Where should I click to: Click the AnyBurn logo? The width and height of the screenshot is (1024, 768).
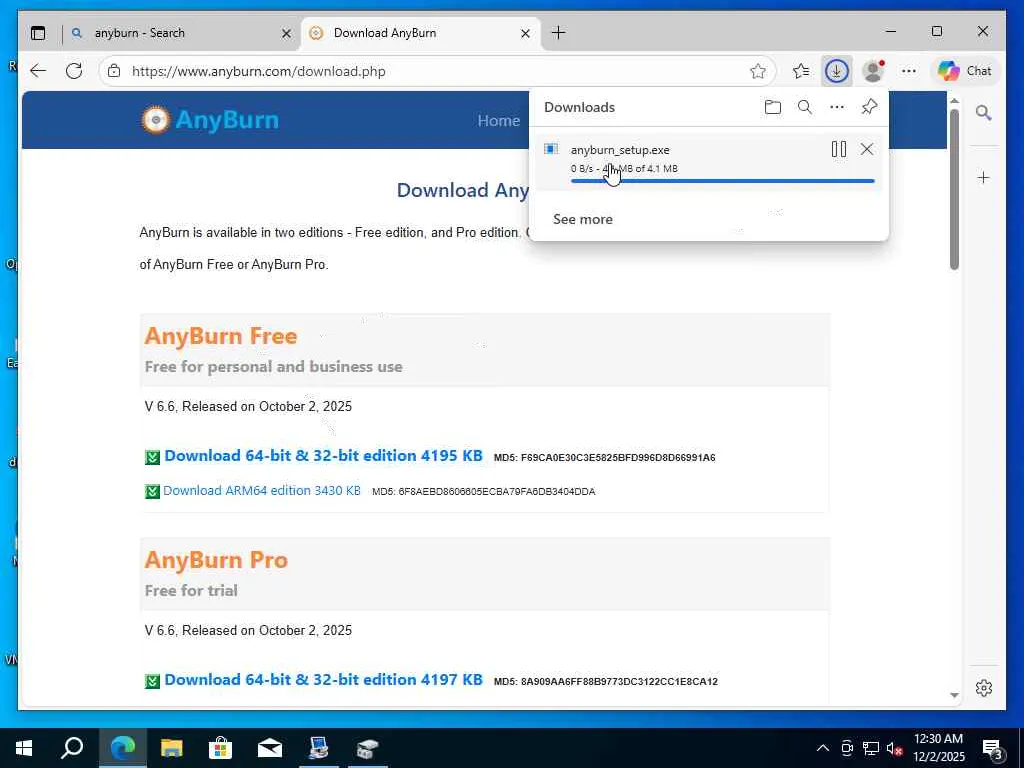210,120
